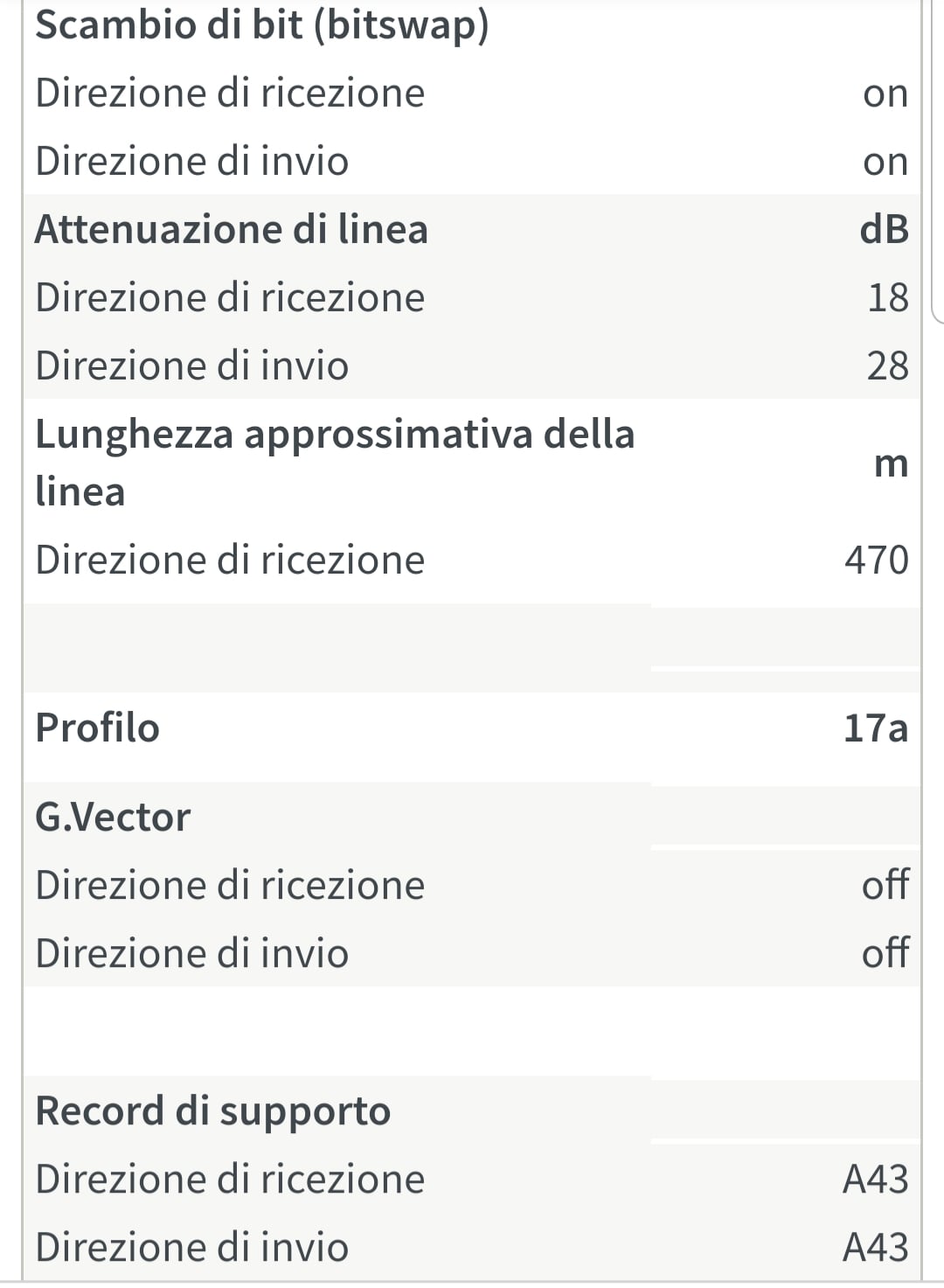Click the dB unit label
The image size is (944, 1288).
[x=884, y=230]
